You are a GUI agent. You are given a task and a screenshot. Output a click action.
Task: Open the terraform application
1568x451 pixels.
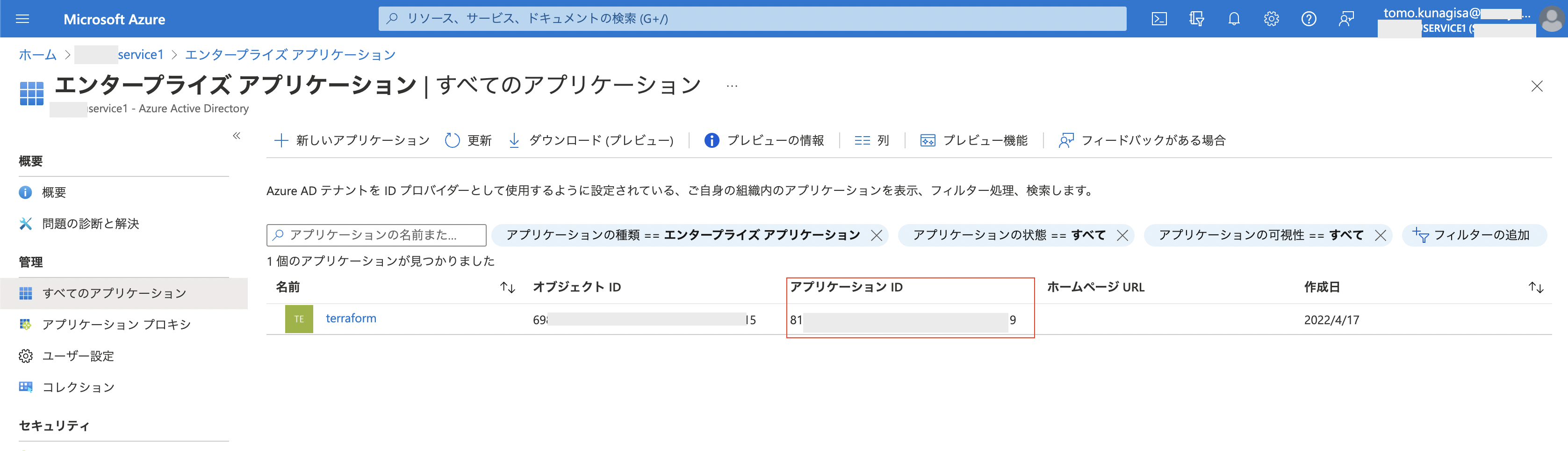[350, 318]
